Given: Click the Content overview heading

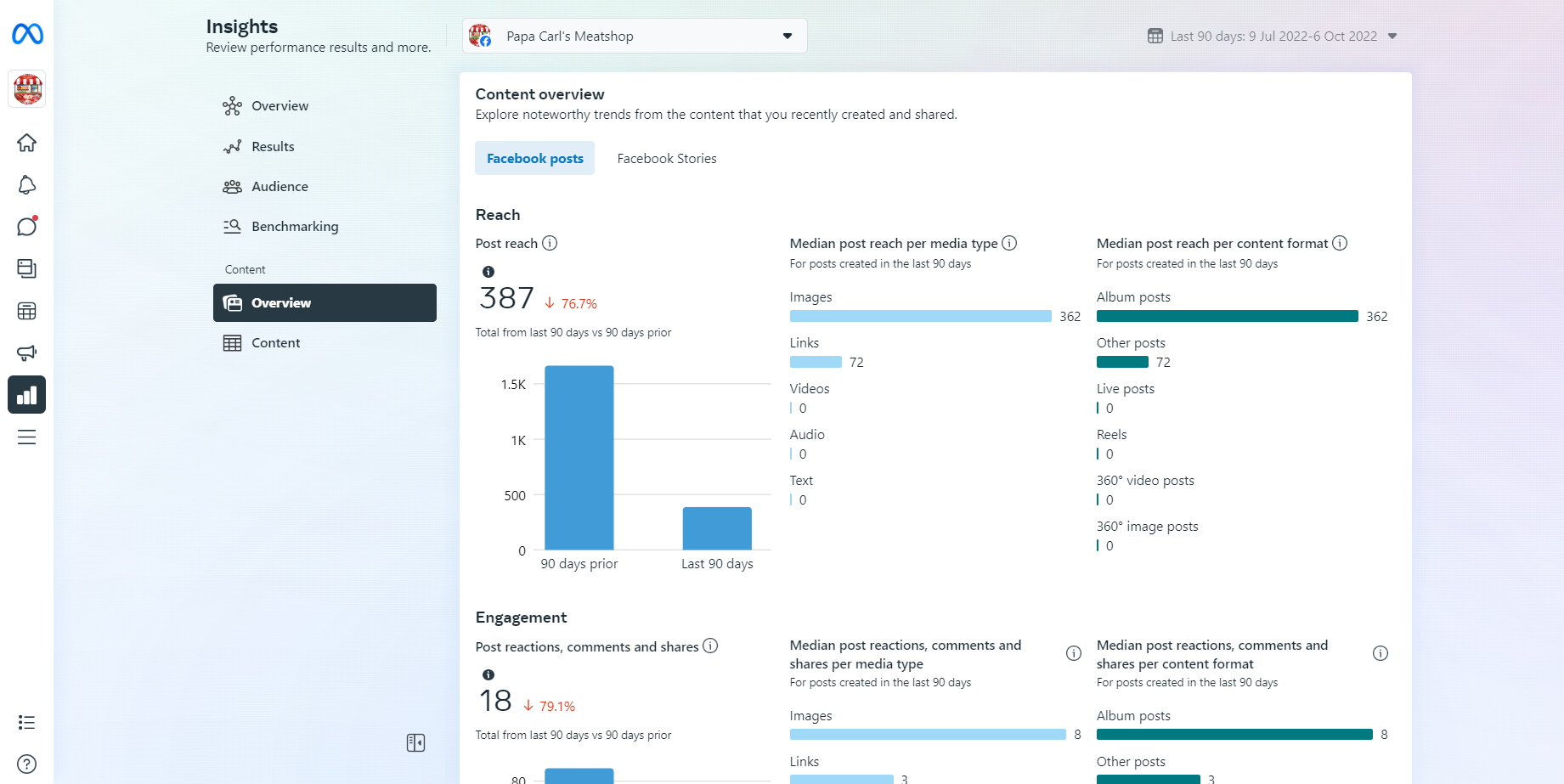Looking at the screenshot, I should [539, 94].
